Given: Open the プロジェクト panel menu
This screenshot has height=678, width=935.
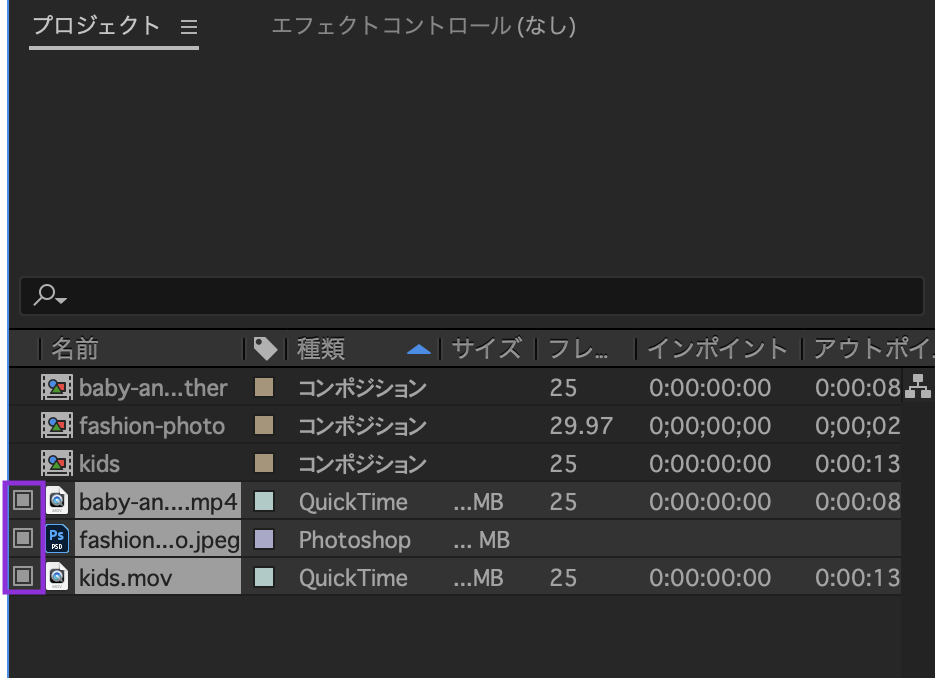Looking at the screenshot, I should pos(189,28).
